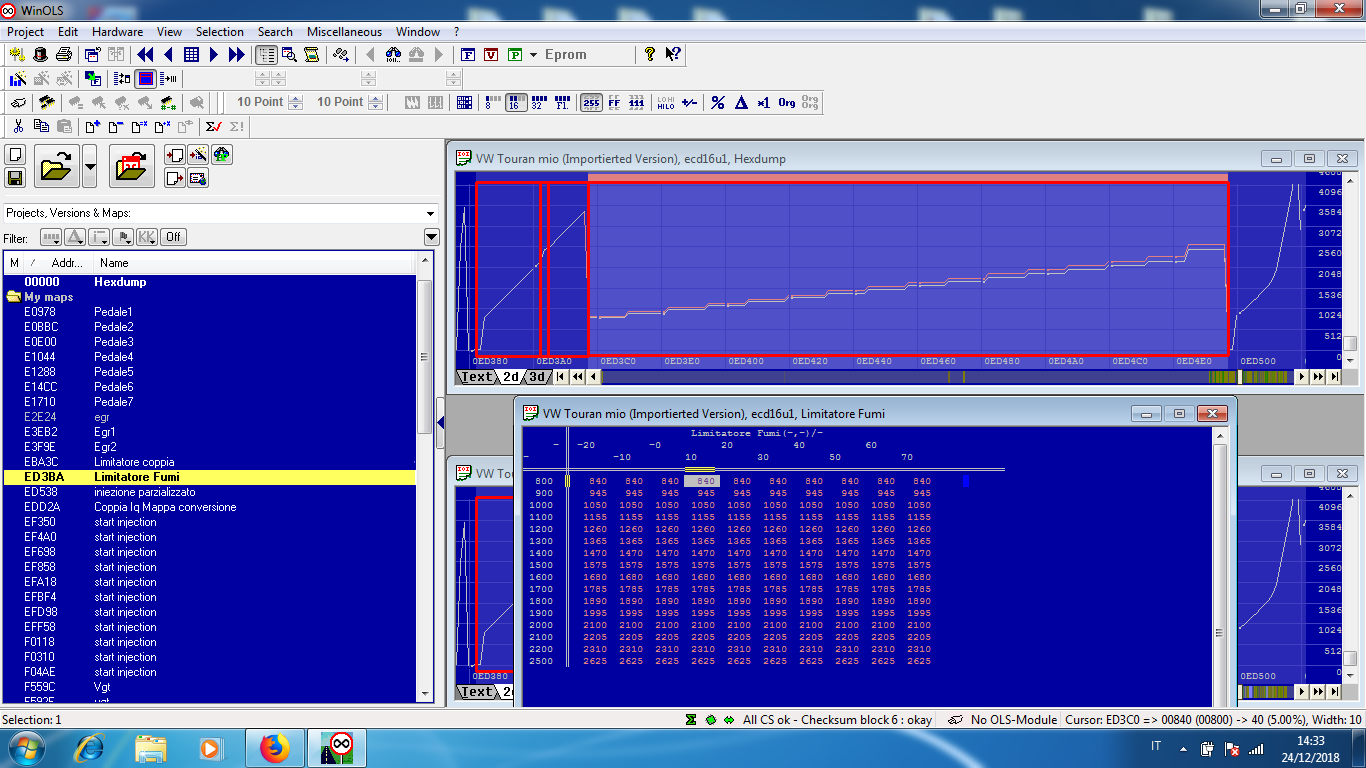The width and height of the screenshot is (1366, 768).
Task: Toggle binary 111 number format
Action: [x=636, y=102]
